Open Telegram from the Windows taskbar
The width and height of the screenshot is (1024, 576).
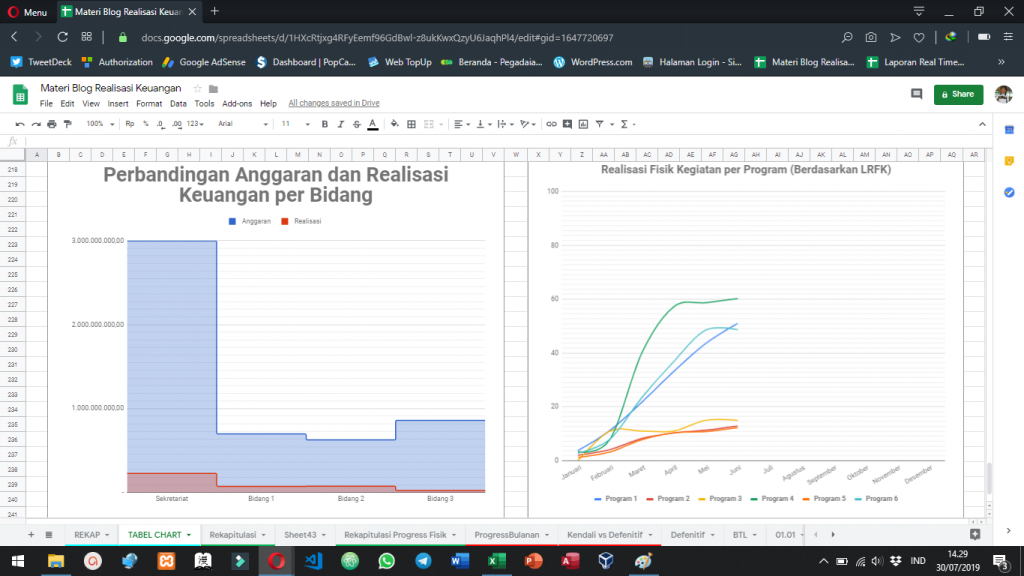pyautogui.click(x=424, y=562)
